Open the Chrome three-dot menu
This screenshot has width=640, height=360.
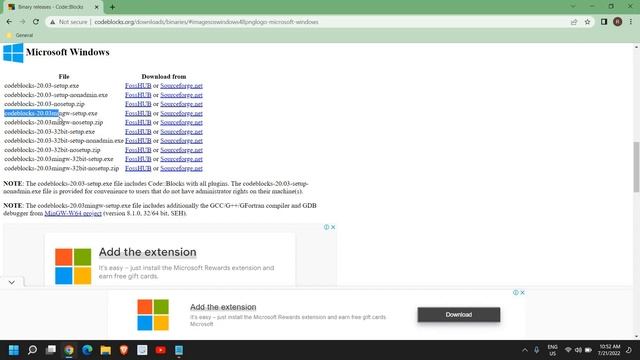point(631,22)
